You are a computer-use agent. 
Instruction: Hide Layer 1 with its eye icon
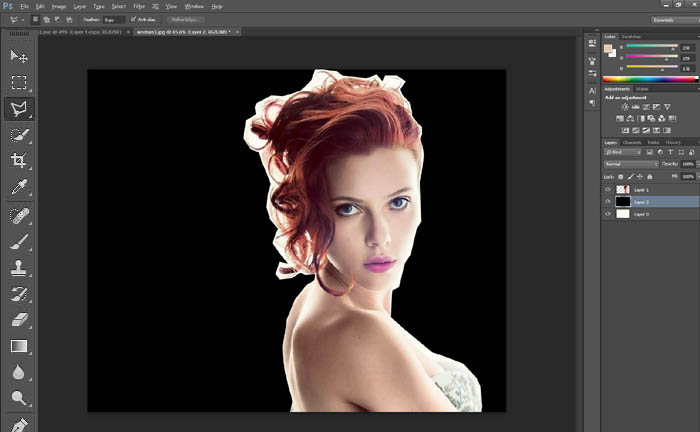(x=607, y=189)
